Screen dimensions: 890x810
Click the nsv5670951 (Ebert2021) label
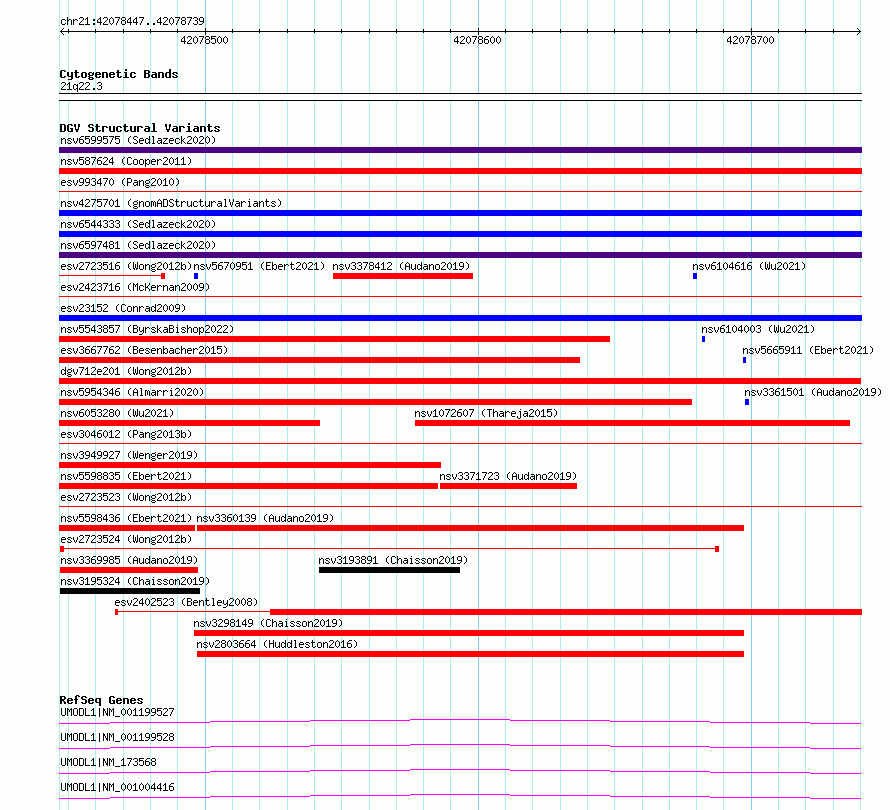pos(259,266)
